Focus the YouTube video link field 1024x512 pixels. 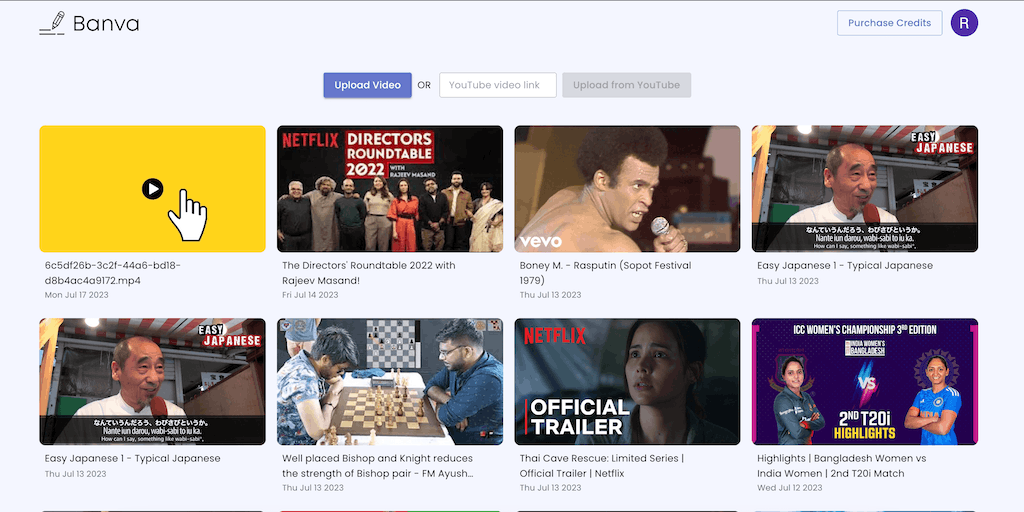point(498,85)
